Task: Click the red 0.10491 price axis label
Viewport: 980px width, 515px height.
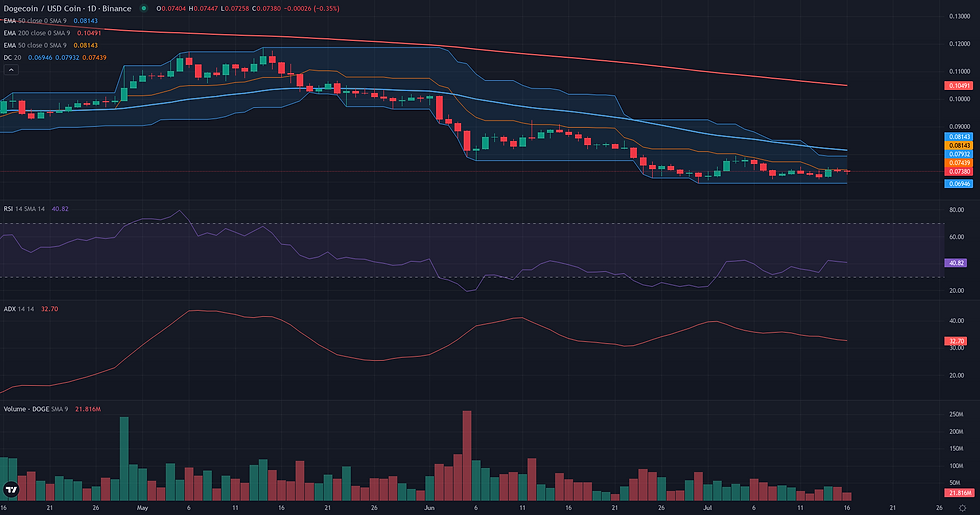Action: tap(959, 86)
